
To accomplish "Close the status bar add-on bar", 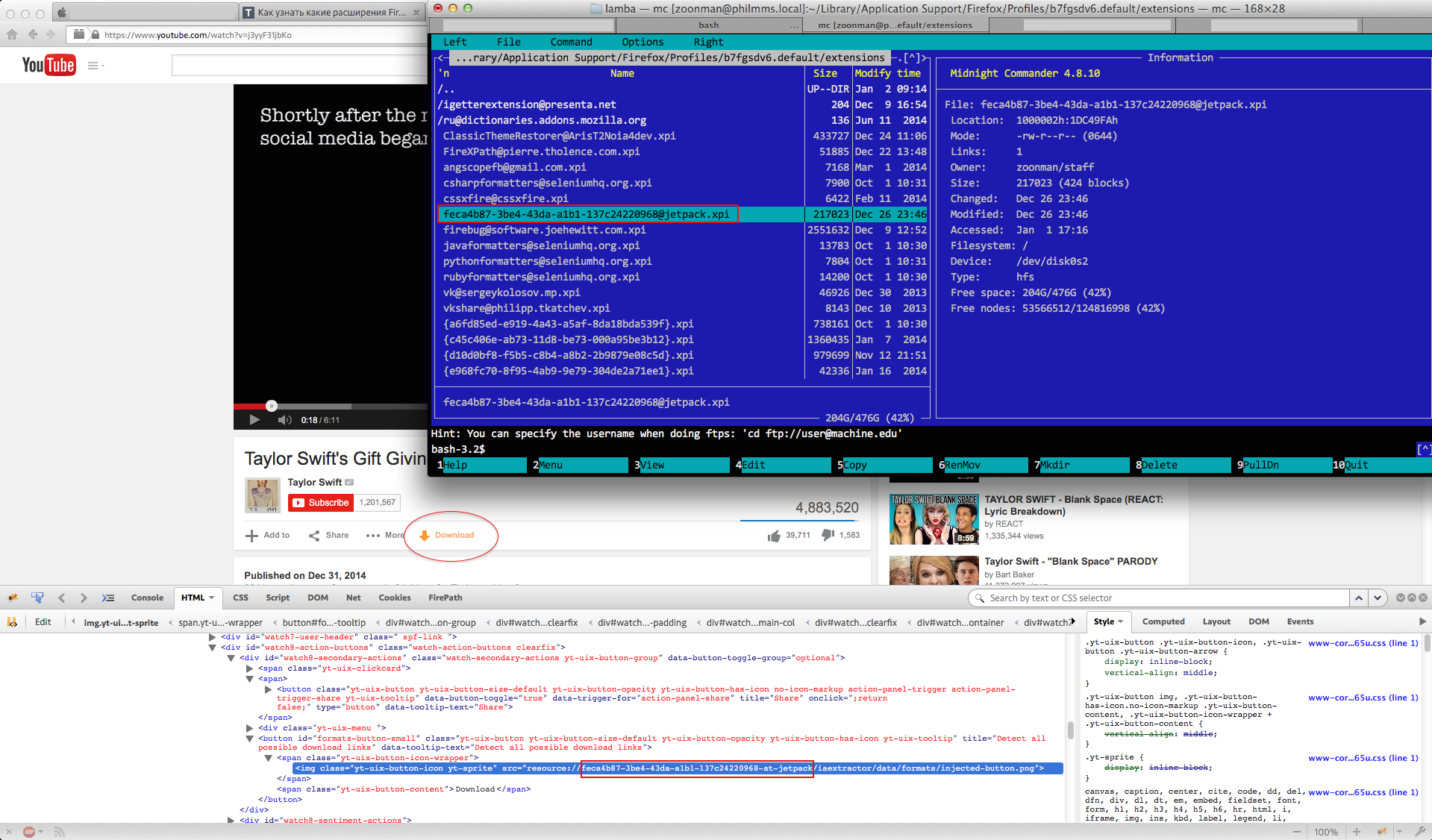I will point(9,832).
